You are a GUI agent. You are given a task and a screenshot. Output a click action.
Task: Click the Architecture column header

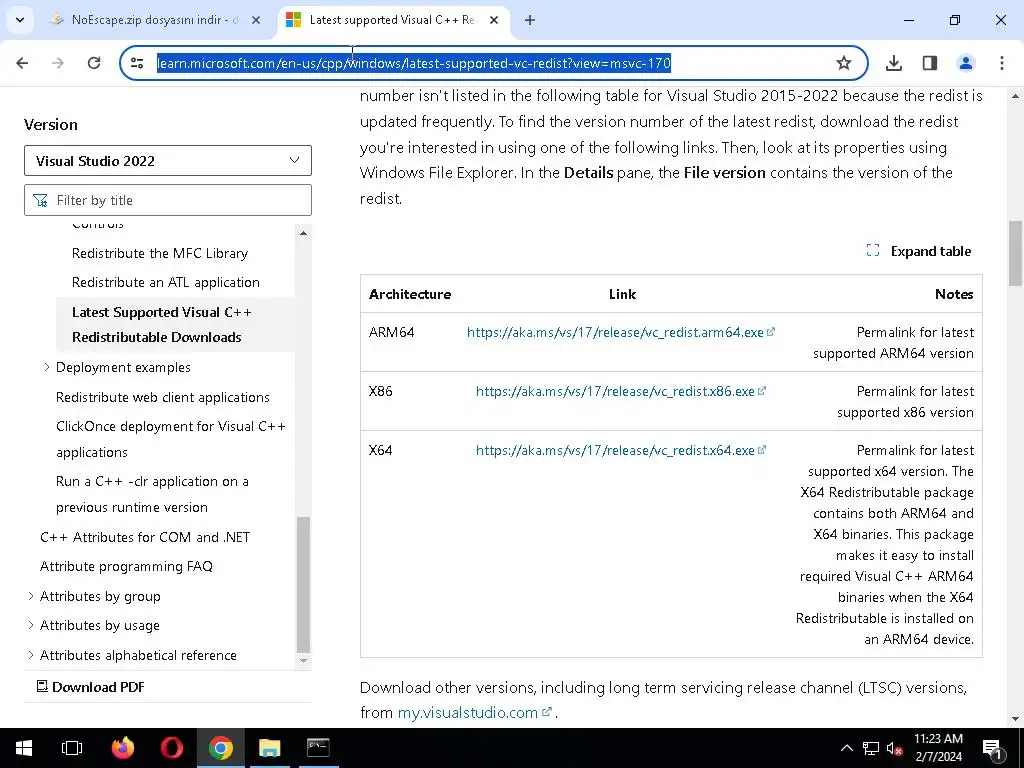tap(410, 294)
